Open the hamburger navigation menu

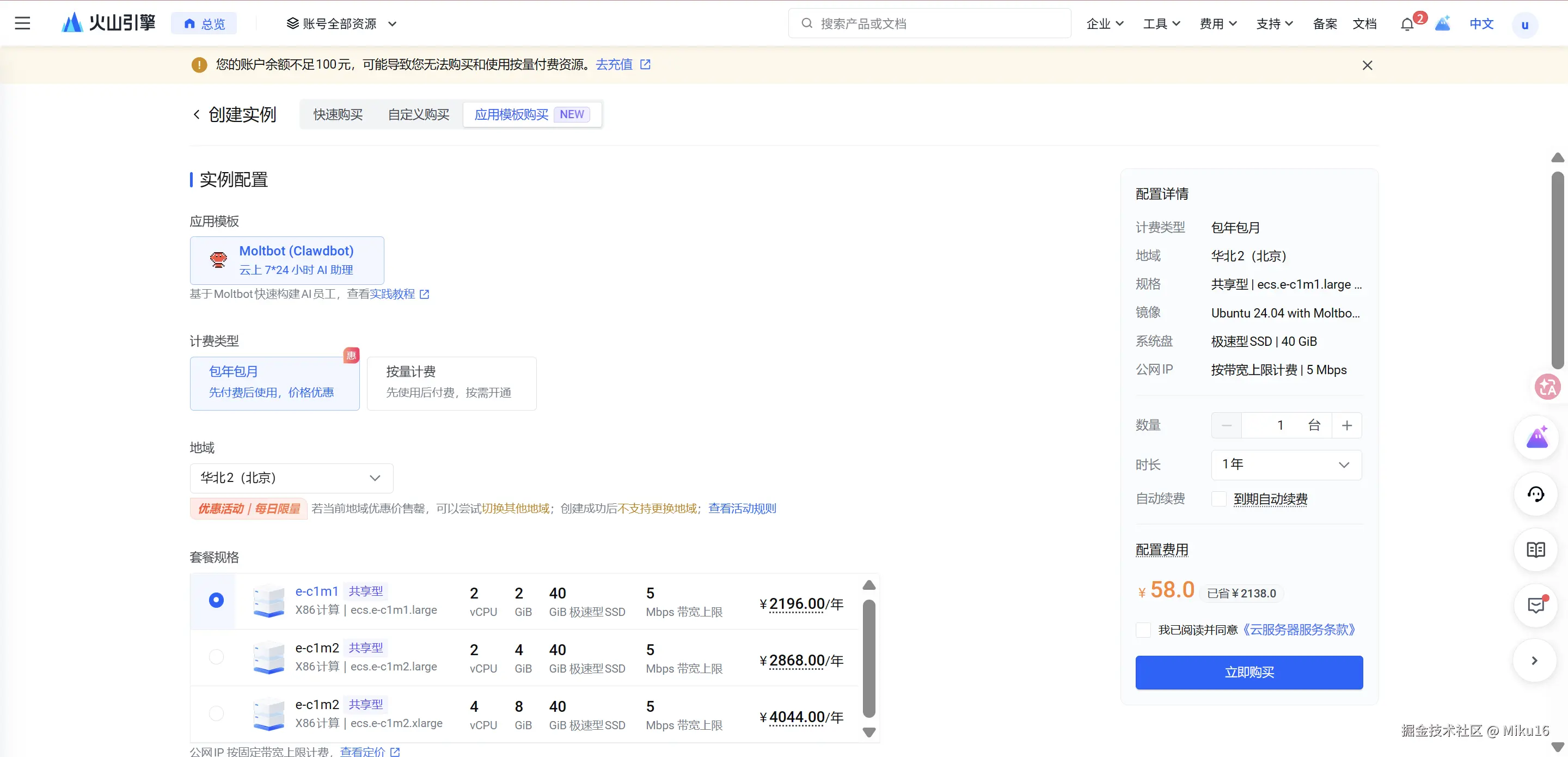pos(22,24)
